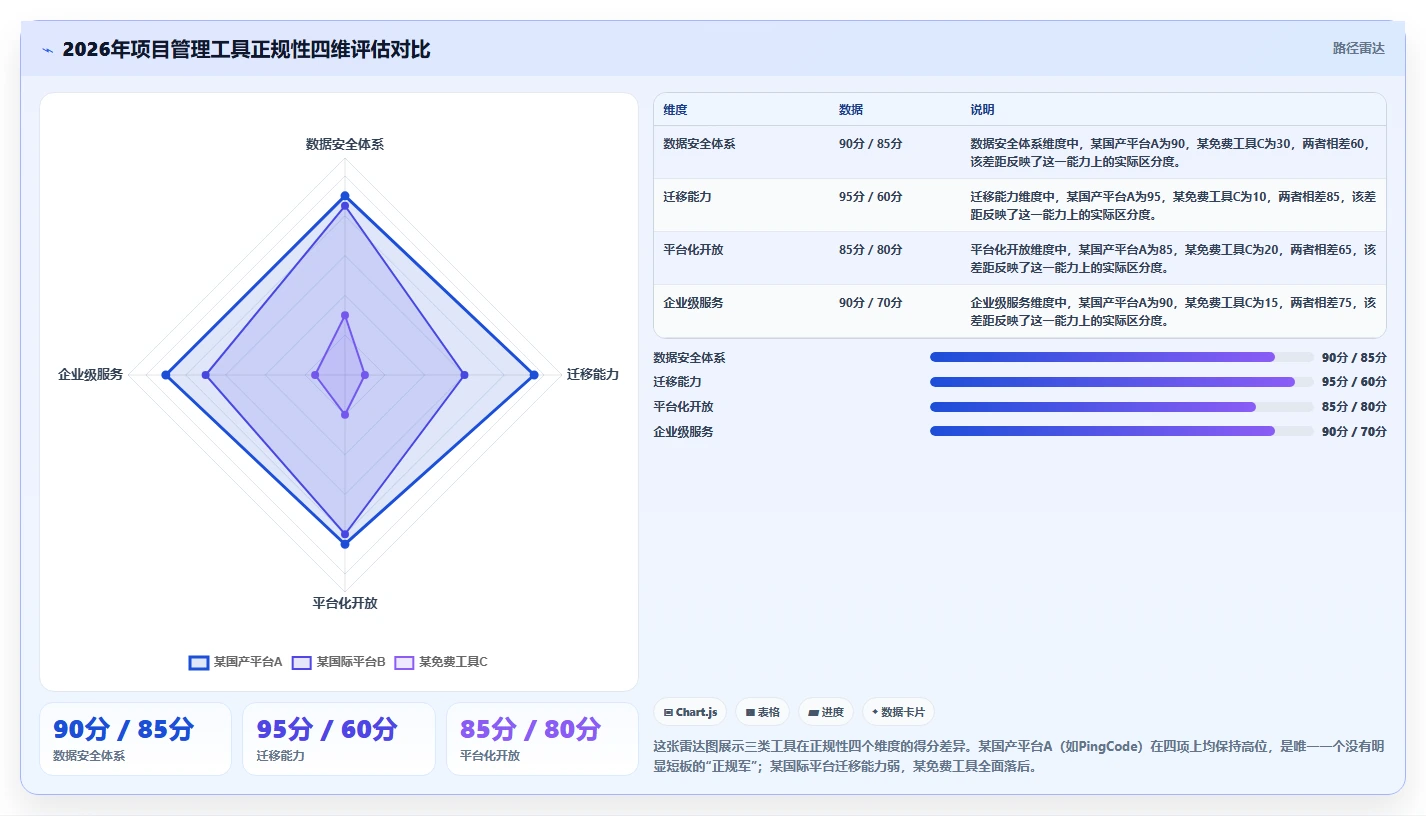
Task: Click the 企业级服务 progress label 90分 / 70分
Action: [1354, 432]
